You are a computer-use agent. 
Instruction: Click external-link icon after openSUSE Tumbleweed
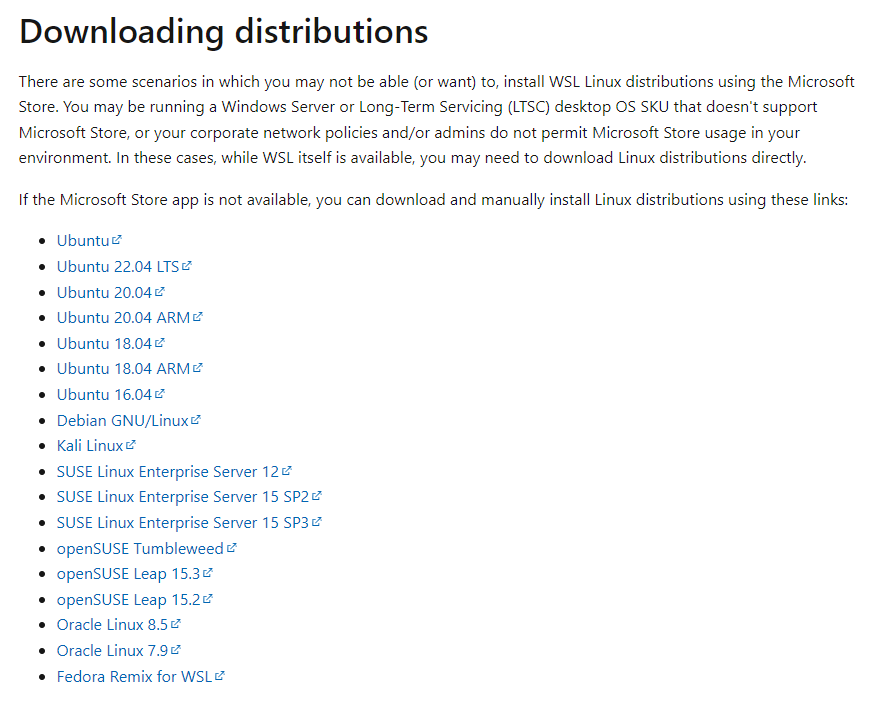click(231, 547)
